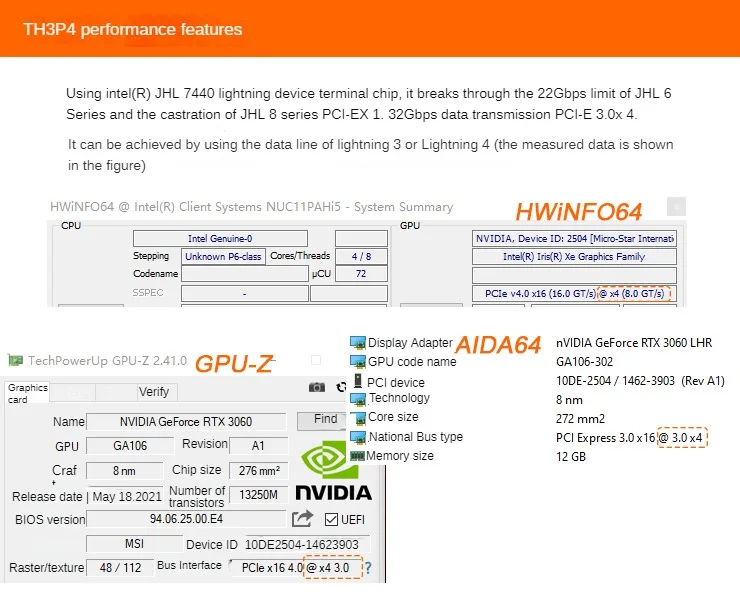Click the Technology row icon
Viewport: 740px width, 600px height.
click(359, 399)
